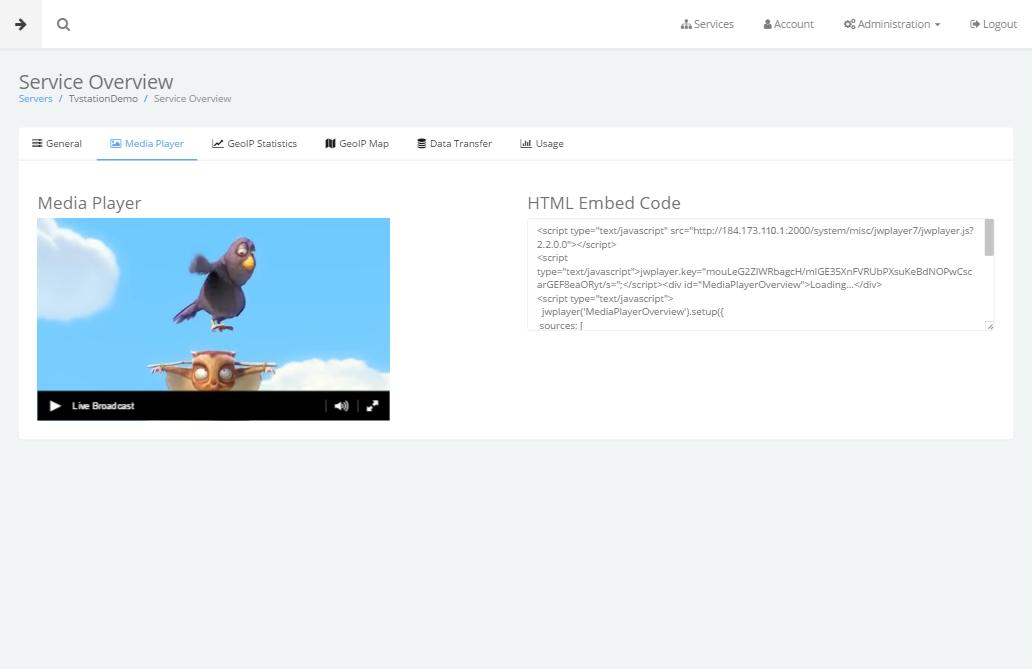Viewport: 1032px width, 669px height.
Task: Switch to the Data Transfer tab
Action: click(x=454, y=144)
